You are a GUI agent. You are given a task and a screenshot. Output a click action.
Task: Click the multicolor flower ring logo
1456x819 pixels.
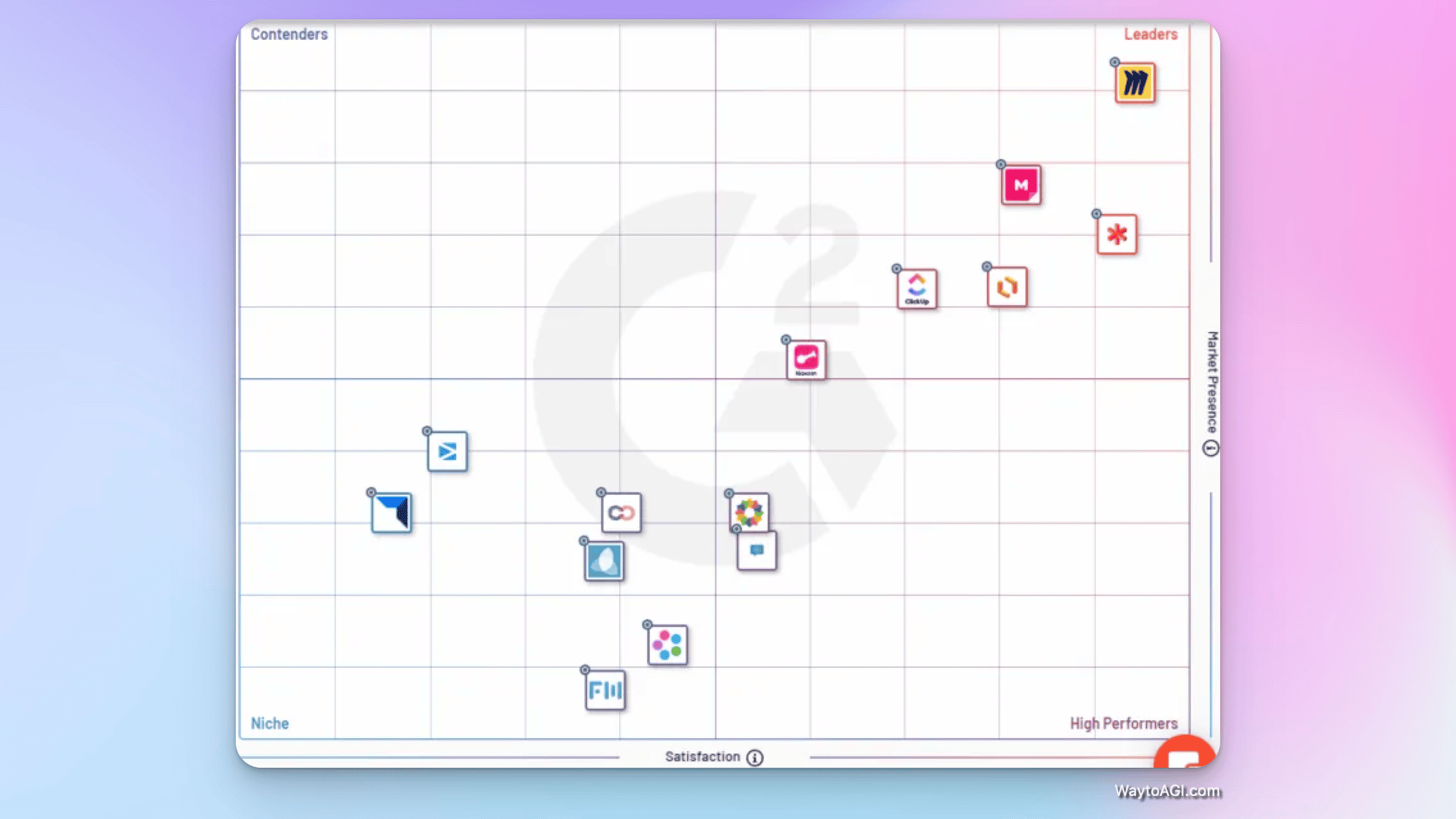pos(749,512)
